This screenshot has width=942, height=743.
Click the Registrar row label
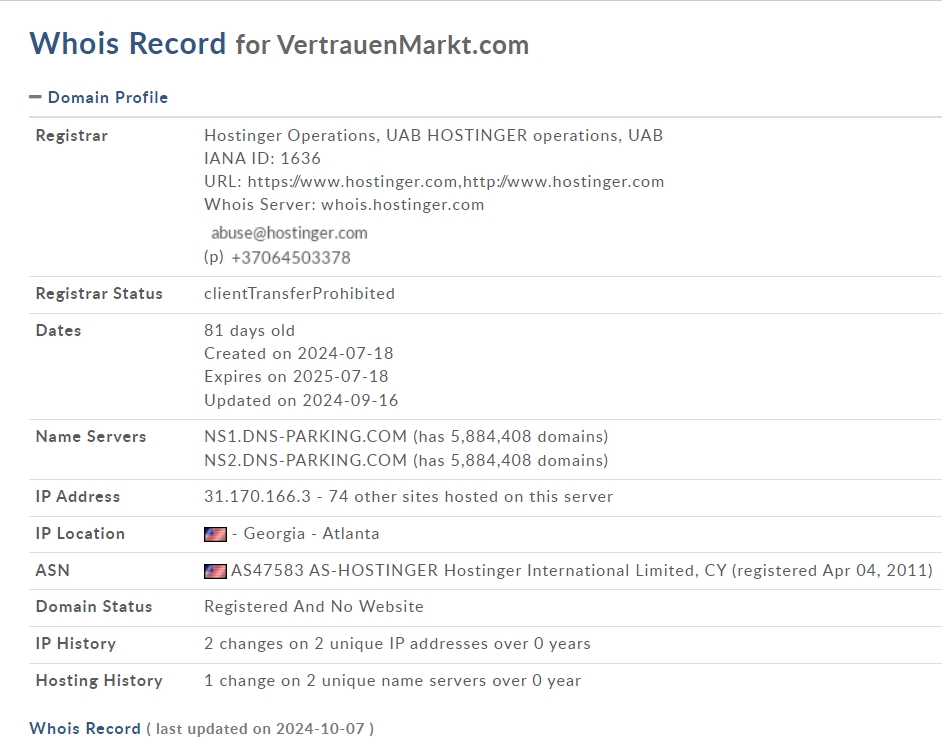(x=71, y=136)
